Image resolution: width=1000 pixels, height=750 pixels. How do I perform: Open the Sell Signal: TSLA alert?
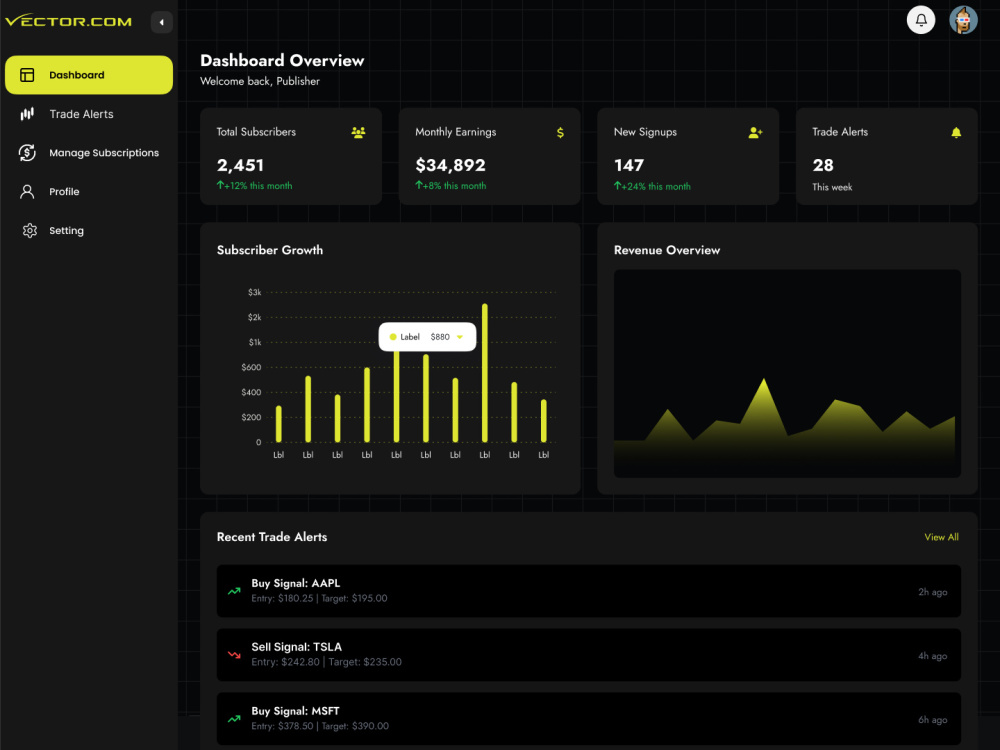pos(589,655)
